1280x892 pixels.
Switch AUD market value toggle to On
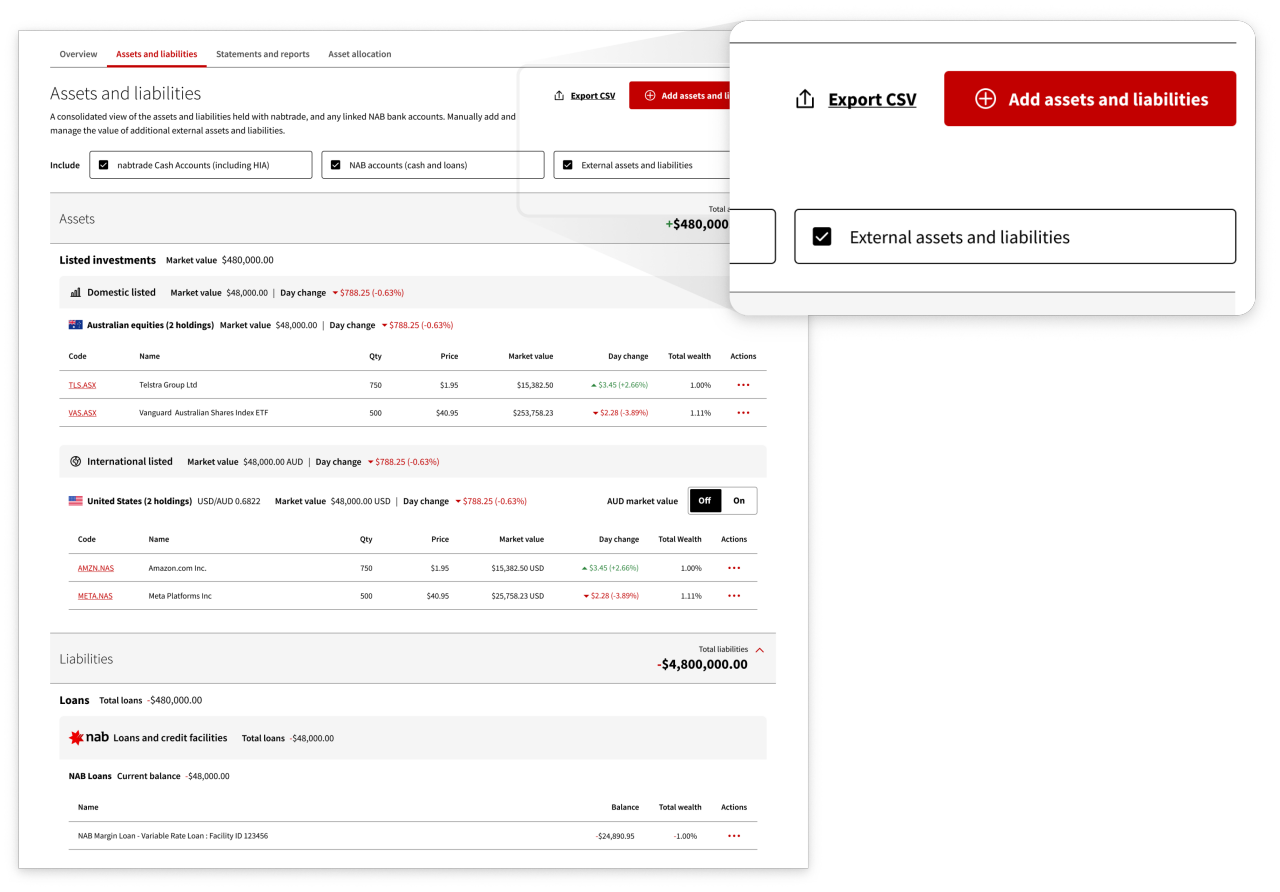[x=739, y=501]
